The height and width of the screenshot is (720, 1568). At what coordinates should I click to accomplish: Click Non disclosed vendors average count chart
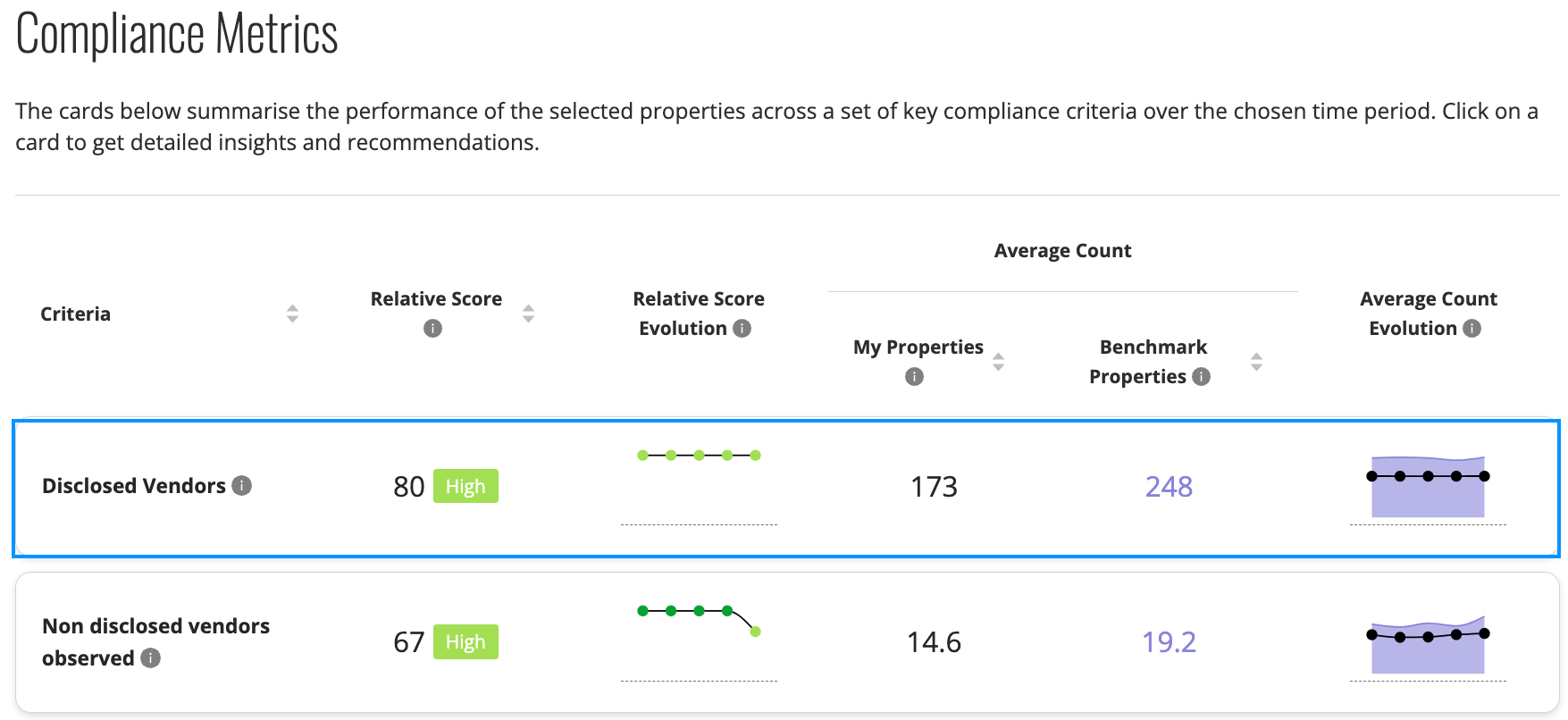pos(1428,646)
